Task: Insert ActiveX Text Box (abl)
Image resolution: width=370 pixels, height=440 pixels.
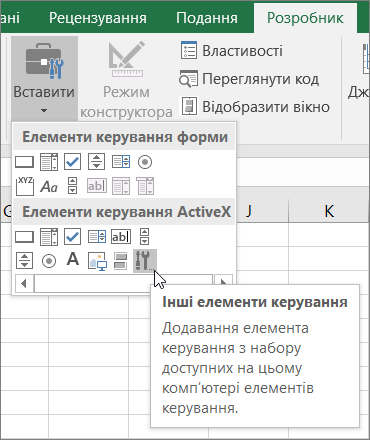Action: [121, 237]
